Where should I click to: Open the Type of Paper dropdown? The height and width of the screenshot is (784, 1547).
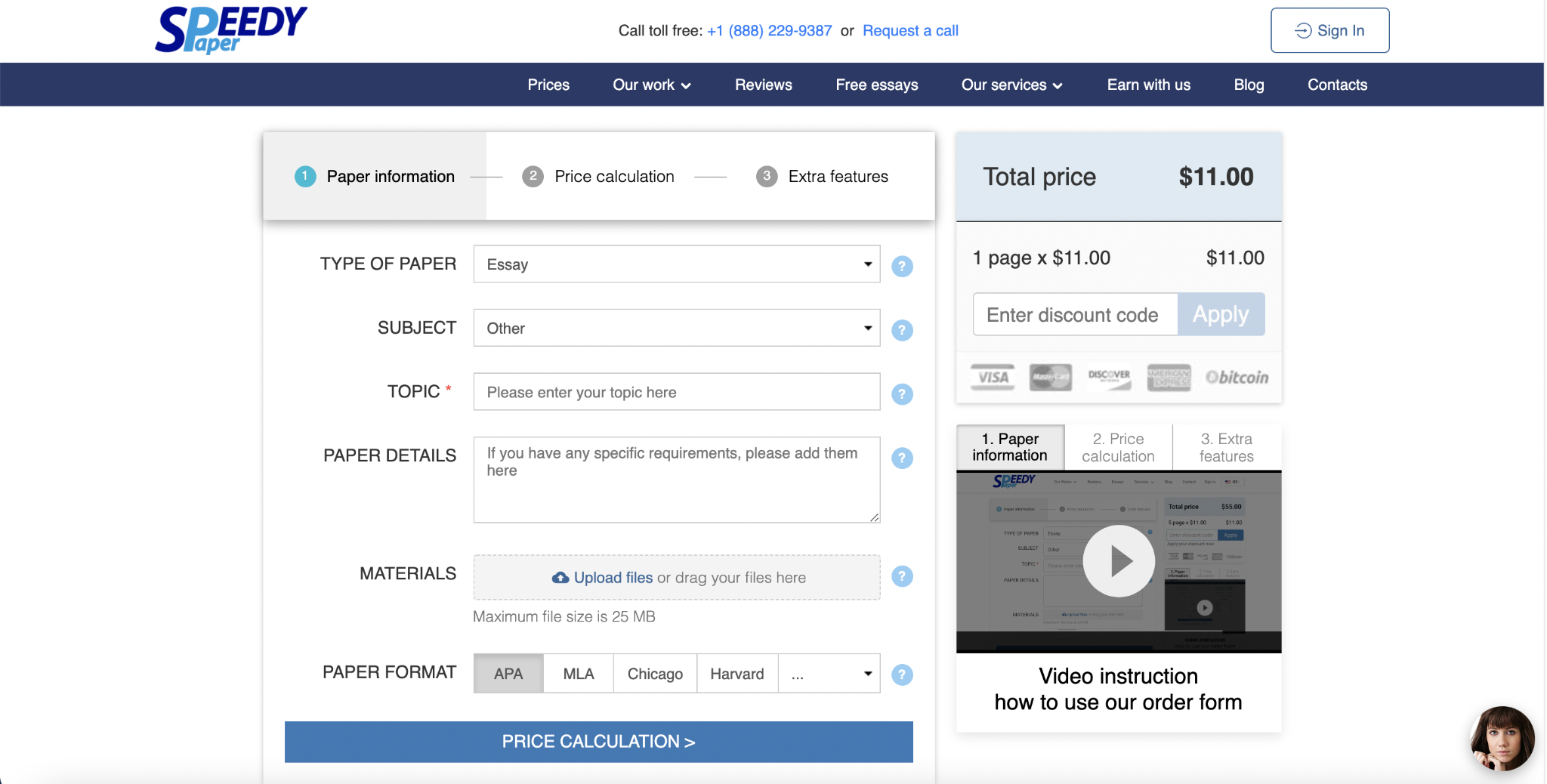(677, 264)
